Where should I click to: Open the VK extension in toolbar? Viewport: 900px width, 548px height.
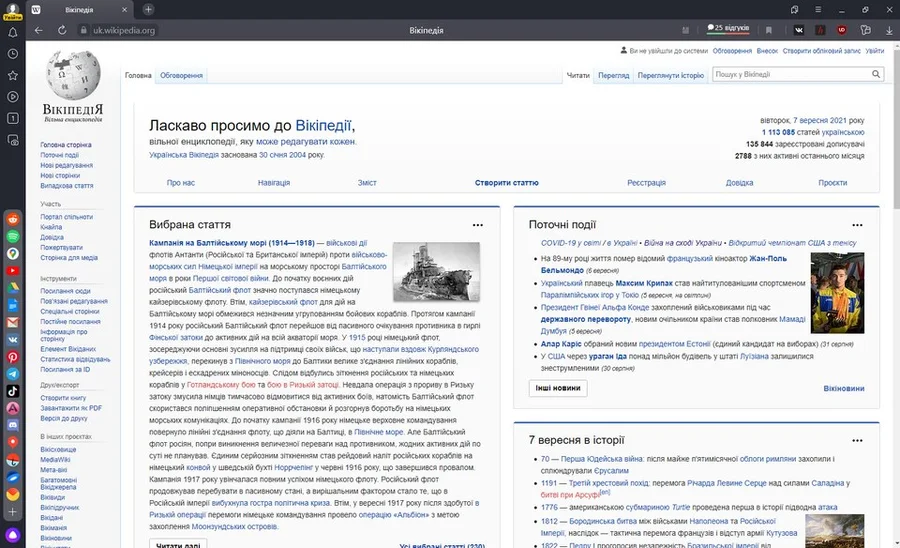[x=798, y=30]
